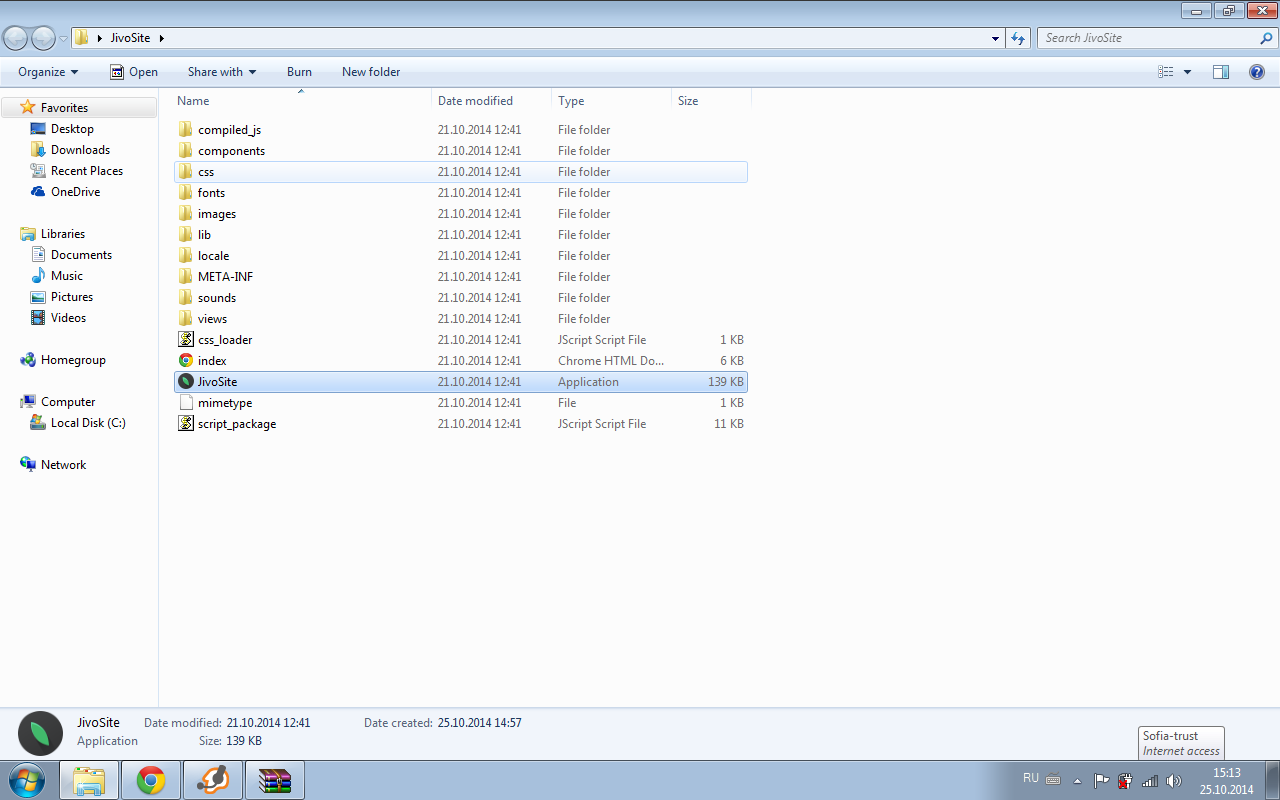Select the Chrome icon of index file

click(x=186, y=361)
